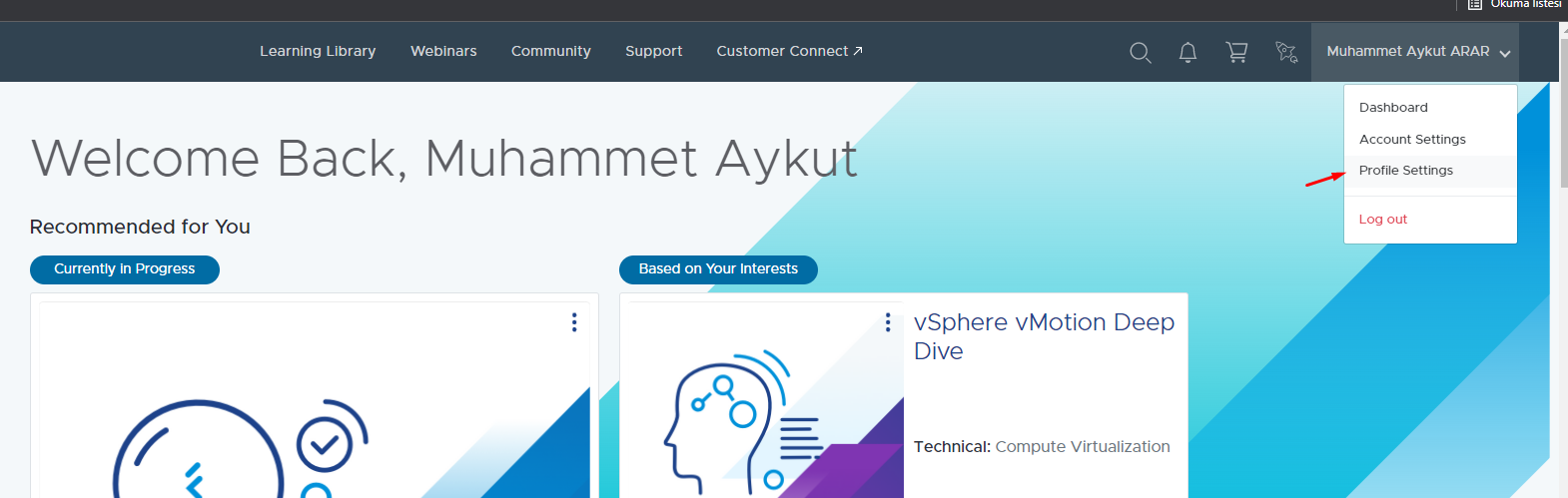Open options menu on vSphere vMotion card
1568x498 pixels.
(888, 322)
